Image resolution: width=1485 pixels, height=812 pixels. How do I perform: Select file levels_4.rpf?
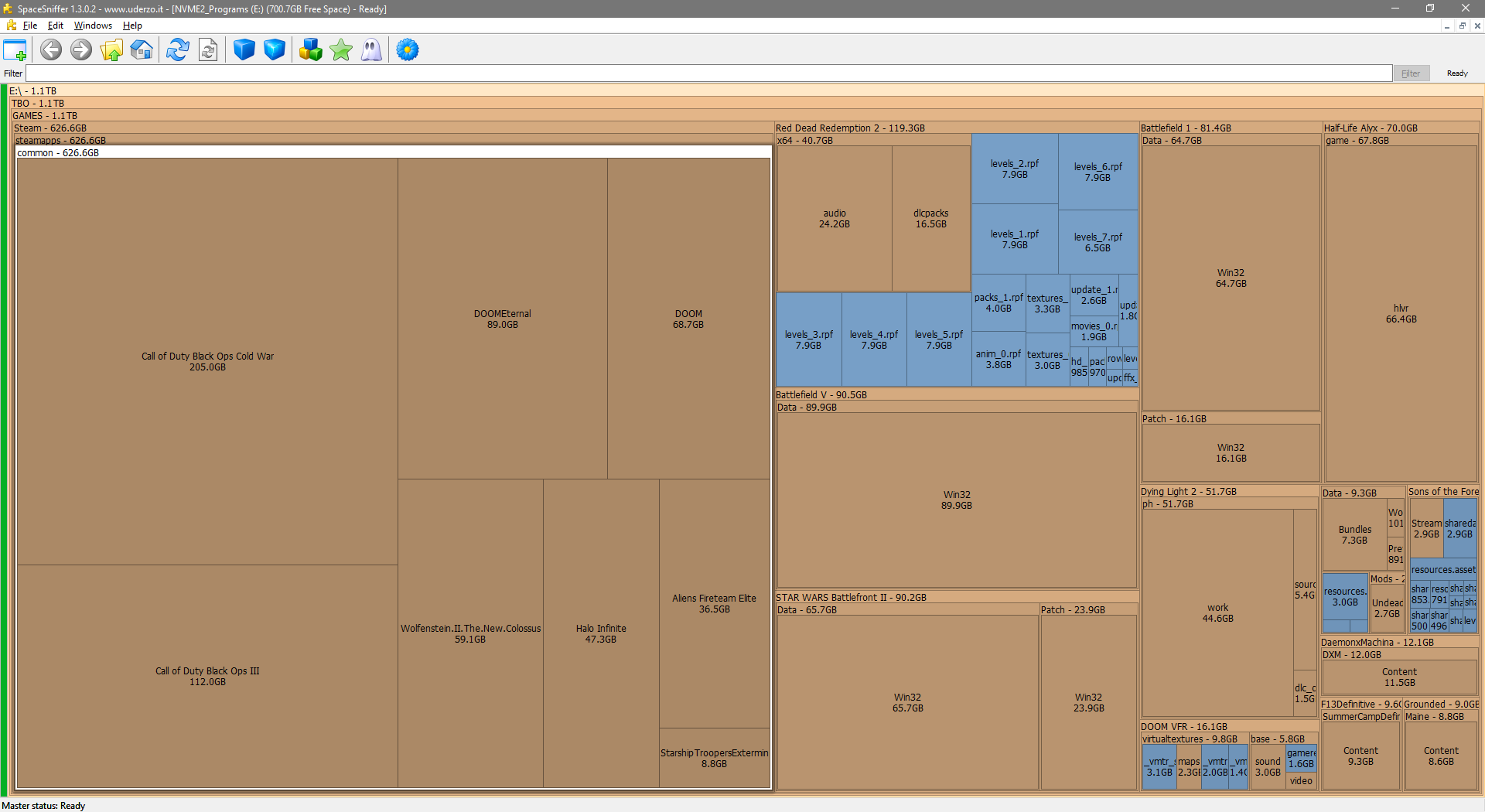[x=874, y=339]
